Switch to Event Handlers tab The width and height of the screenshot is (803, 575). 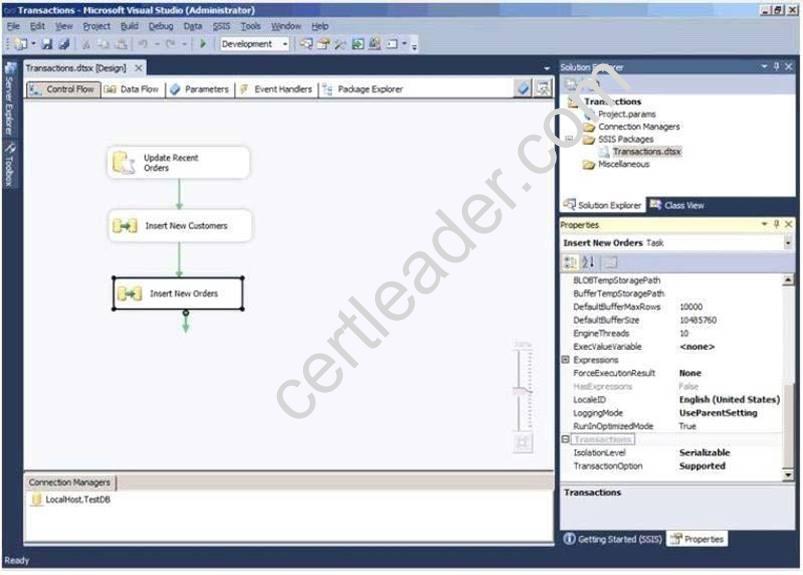[x=277, y=89]
